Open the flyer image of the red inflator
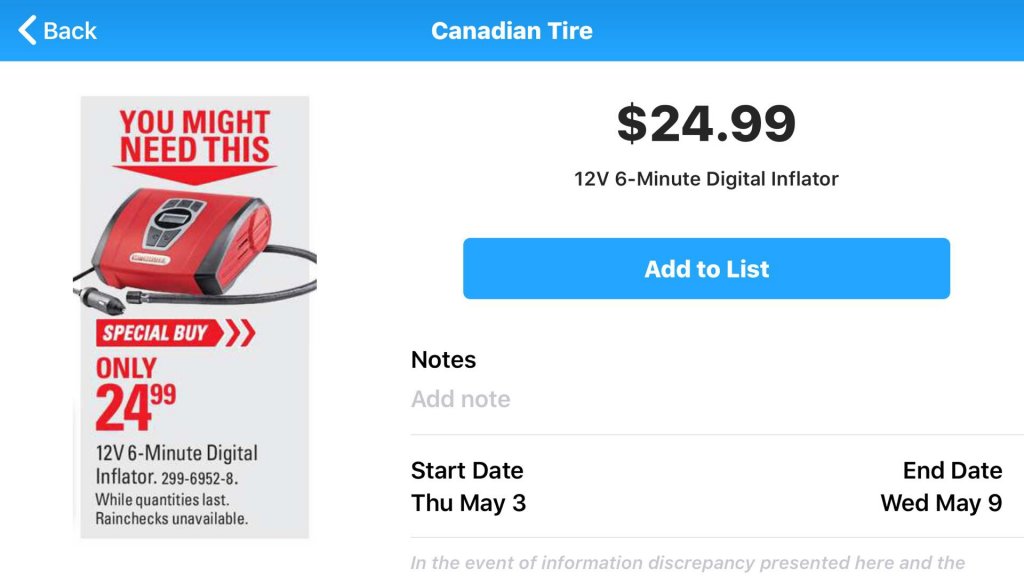 [195, 317]
